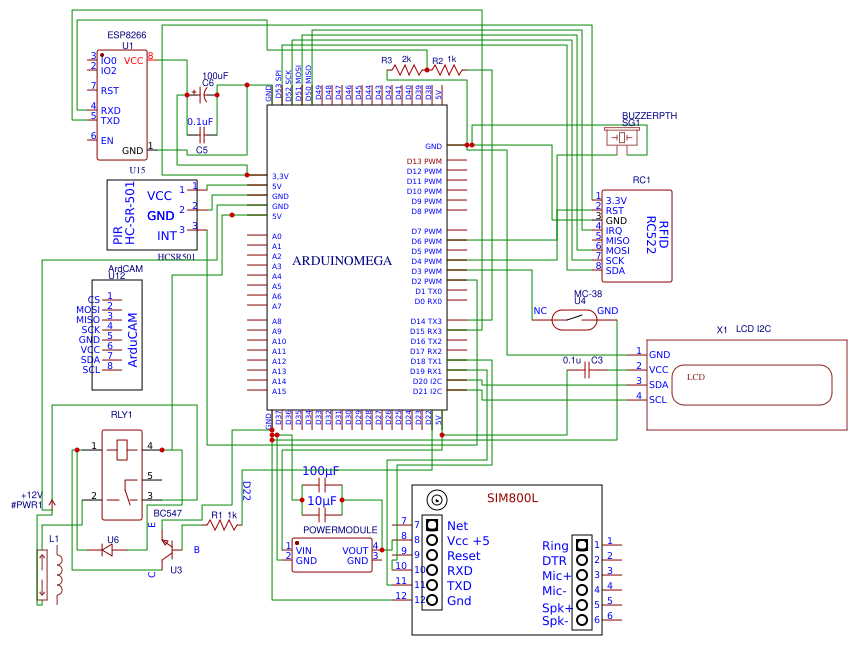Select the EN pin label on ESP8266
The width and height of the screenshot is (857, 645).
107,140
